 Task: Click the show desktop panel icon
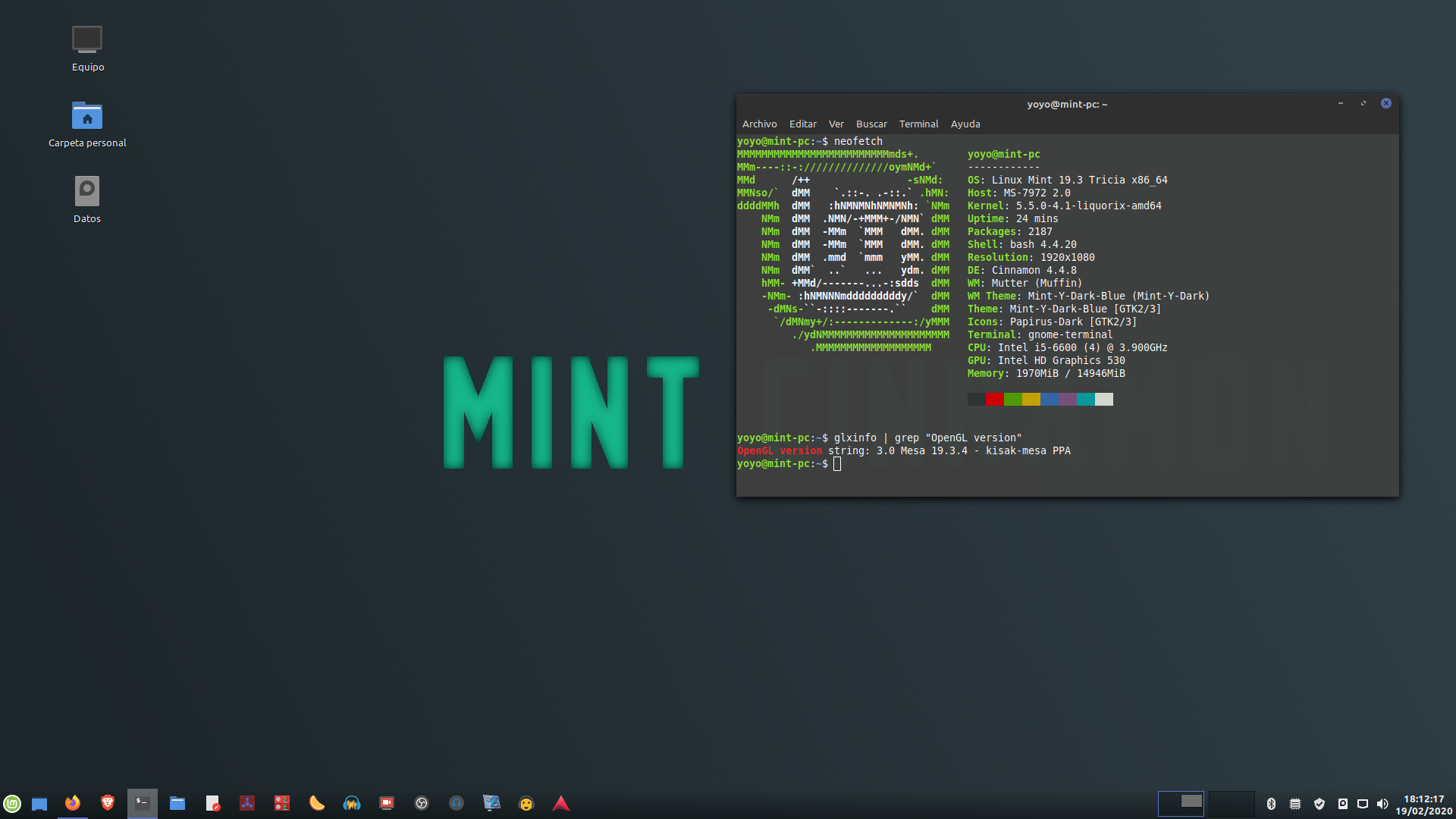tap(39, 804)
